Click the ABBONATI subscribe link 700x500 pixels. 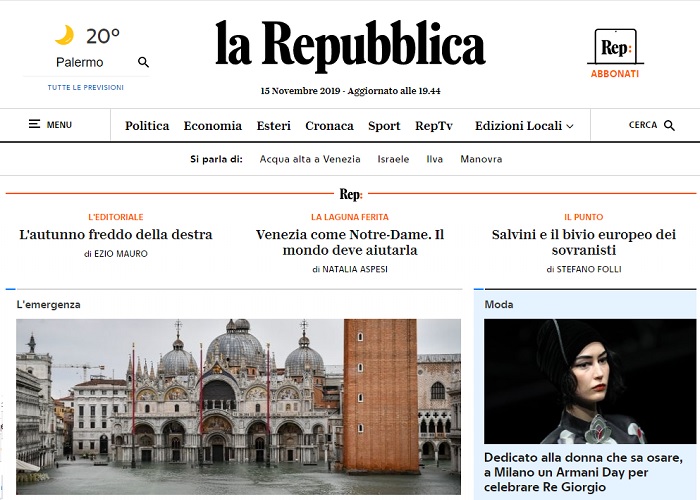point(615,74)
